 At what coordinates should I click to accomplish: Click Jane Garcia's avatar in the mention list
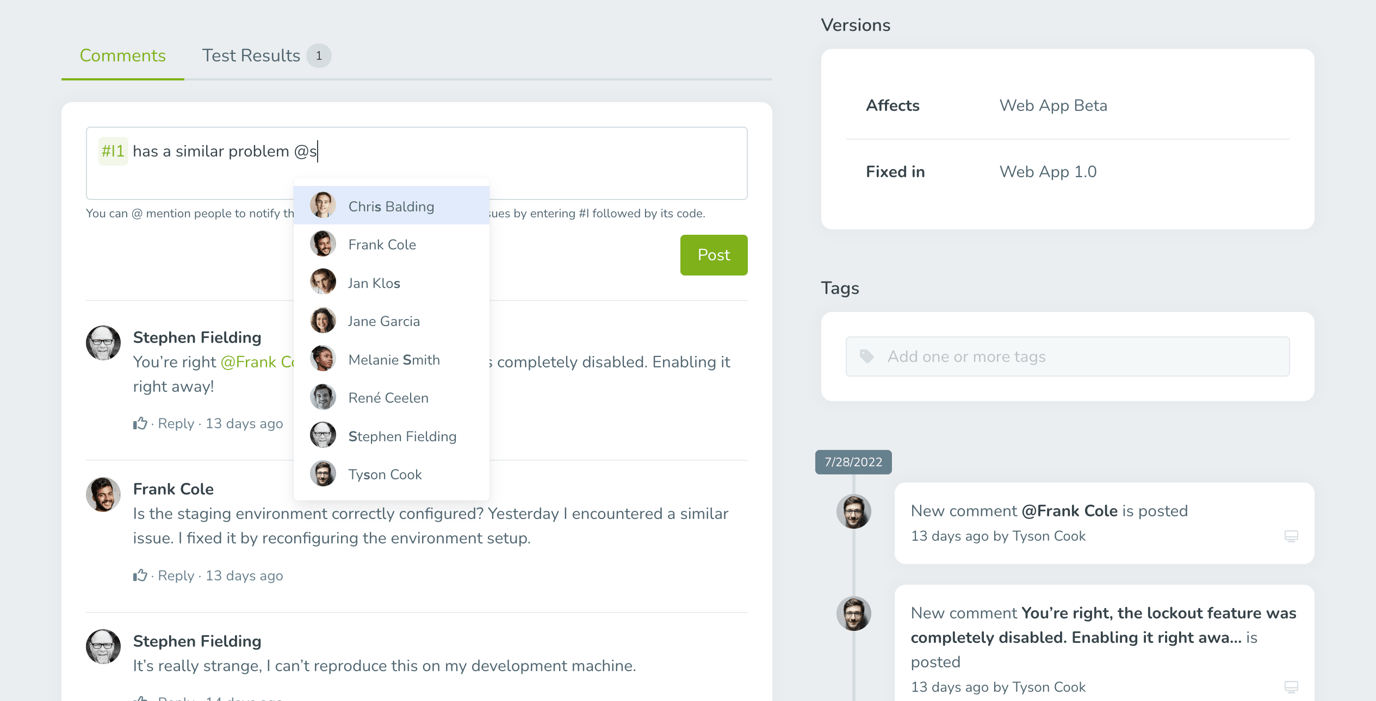coord(322,320)
